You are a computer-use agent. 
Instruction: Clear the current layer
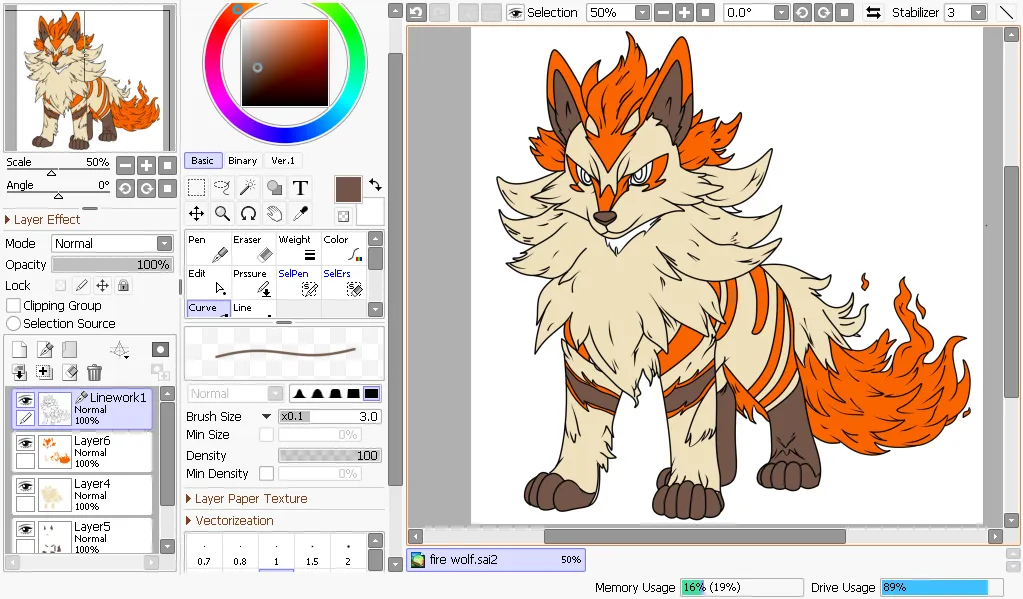70,373
